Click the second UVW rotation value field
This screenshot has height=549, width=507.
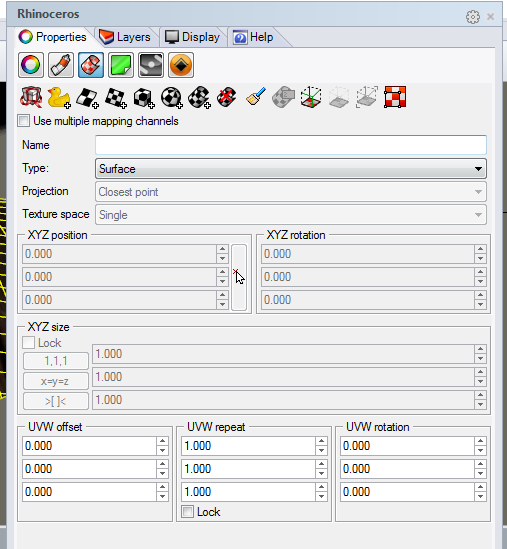tap(407, 468)
